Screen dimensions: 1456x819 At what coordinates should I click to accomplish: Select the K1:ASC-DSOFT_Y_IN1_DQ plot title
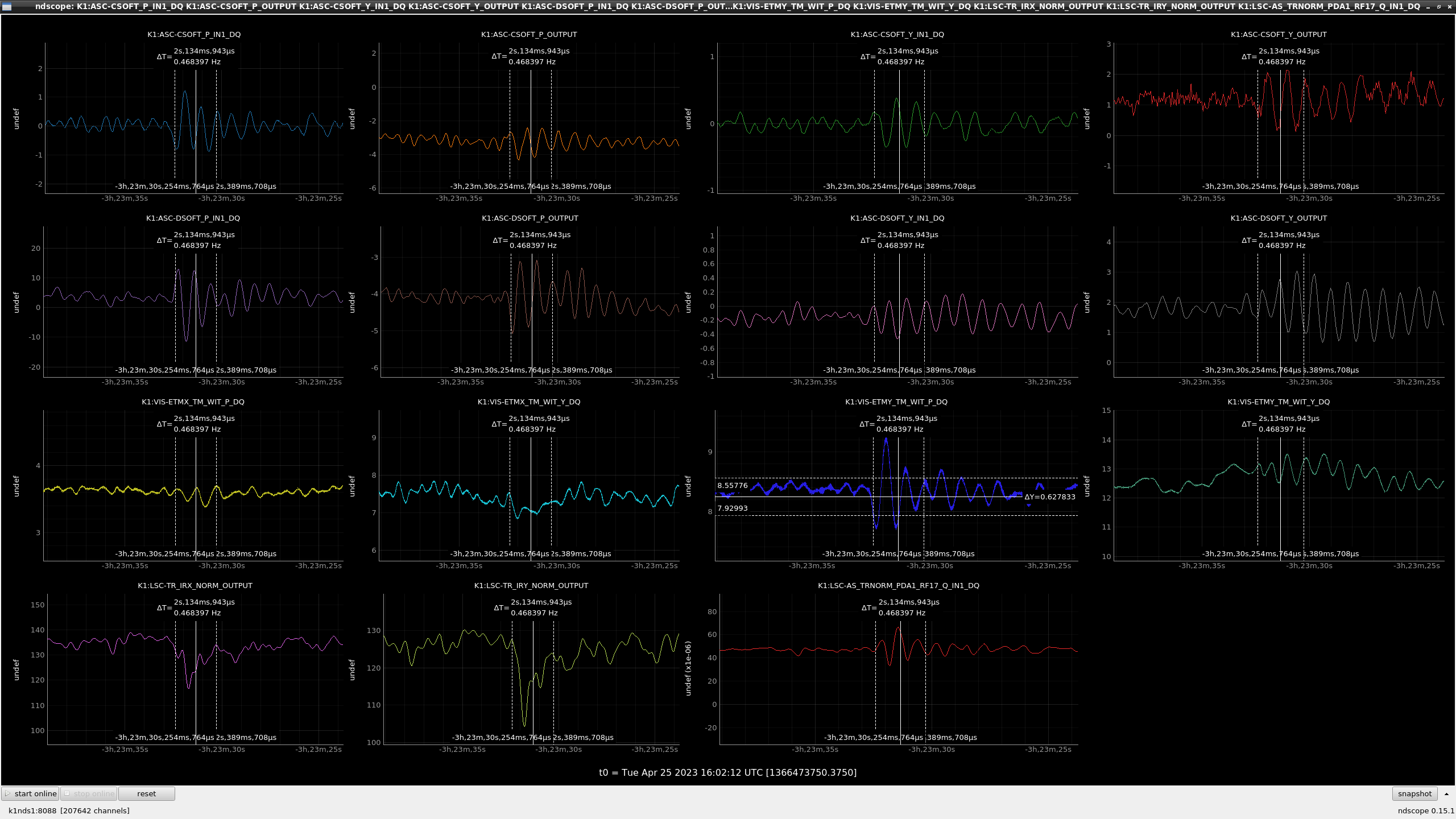[x=897, y=218]
